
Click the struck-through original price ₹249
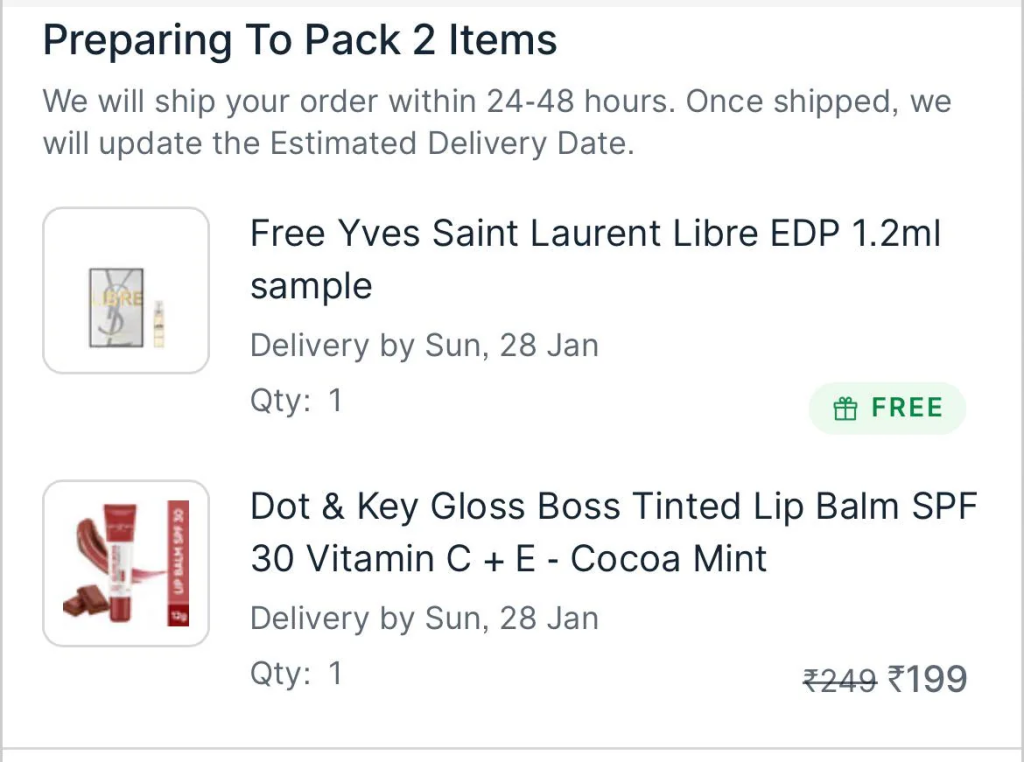point(840,678)
